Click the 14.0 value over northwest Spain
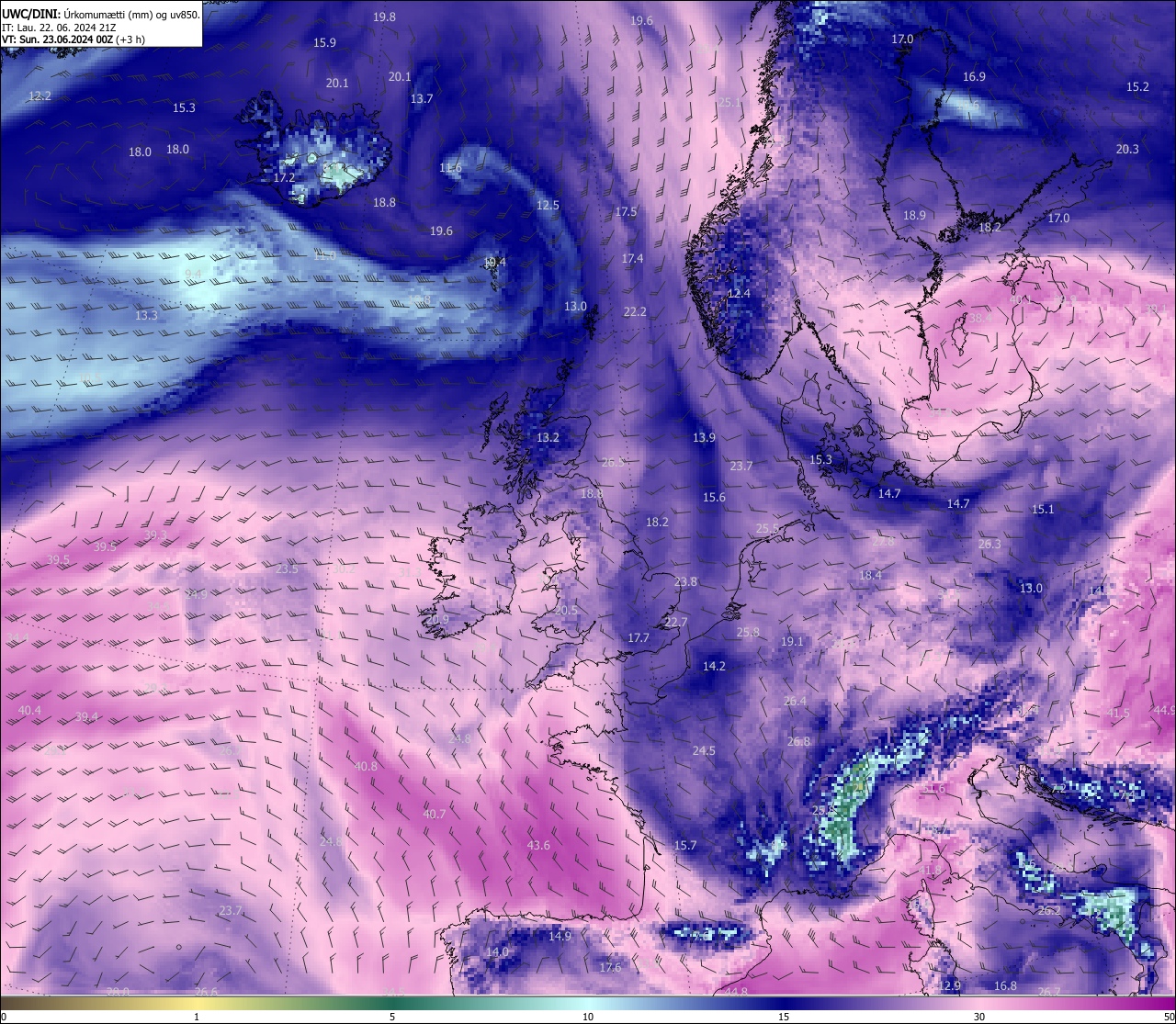 pos(497,952)
